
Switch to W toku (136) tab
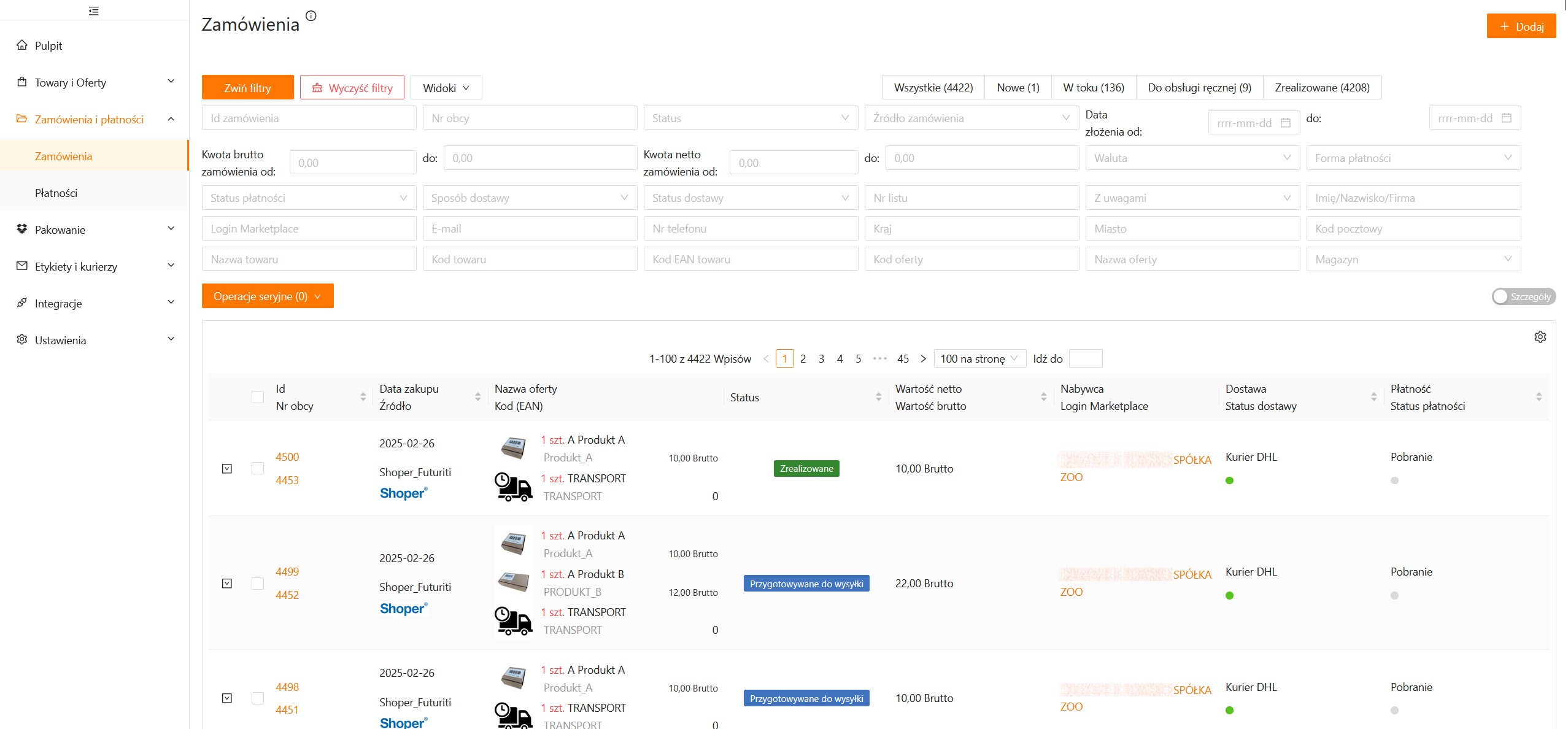coord(1093,88)
